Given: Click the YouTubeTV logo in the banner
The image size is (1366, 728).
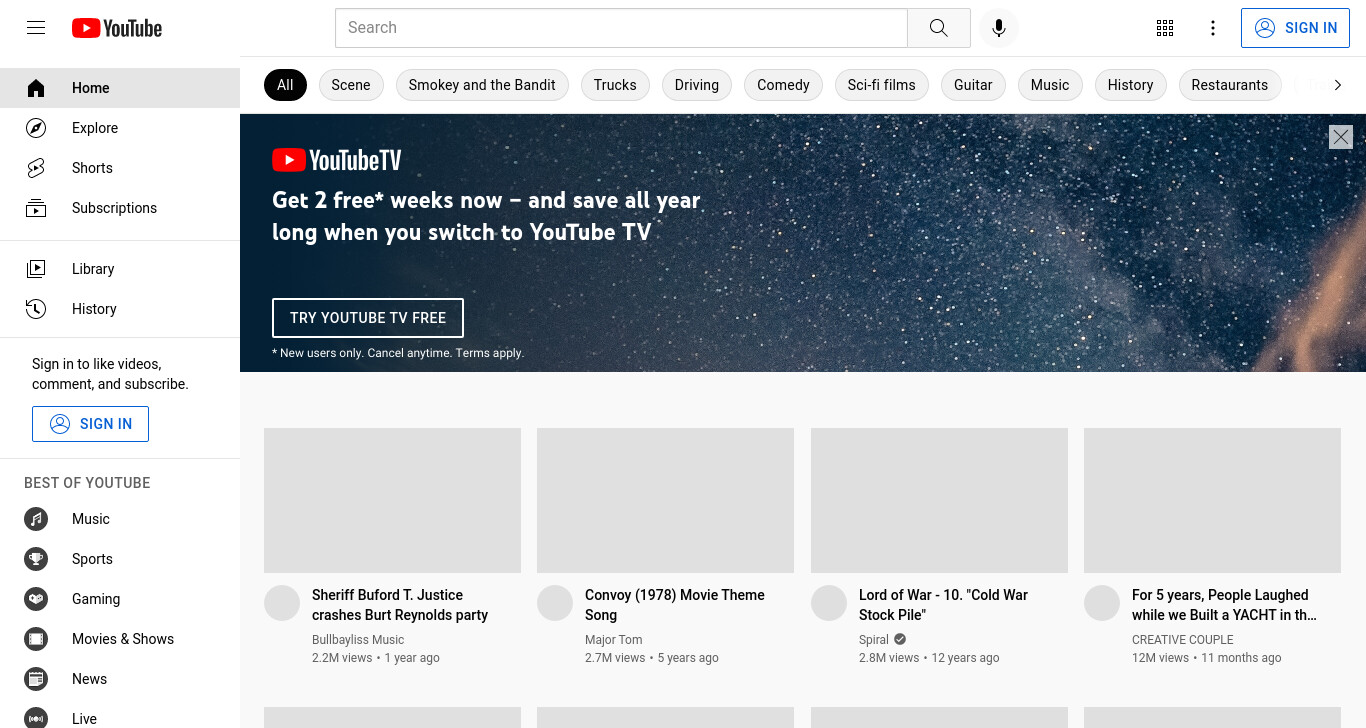Looking at the screenshot, I should 337,160.
